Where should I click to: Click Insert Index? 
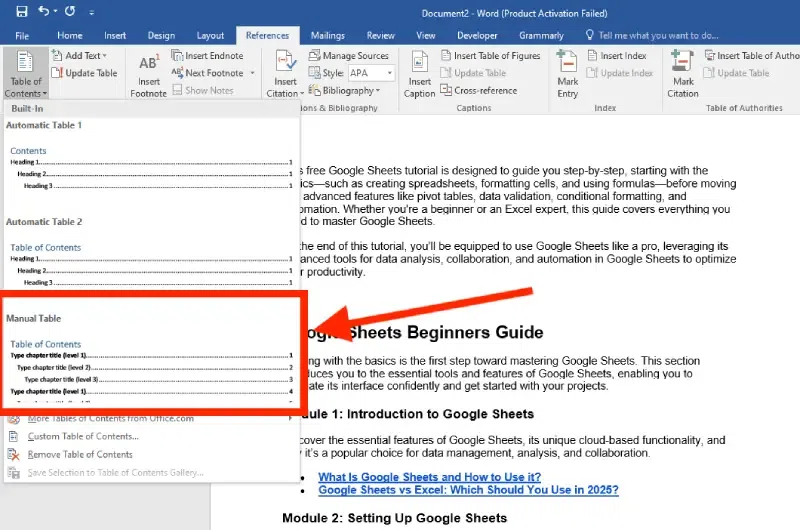pos(617,56)
